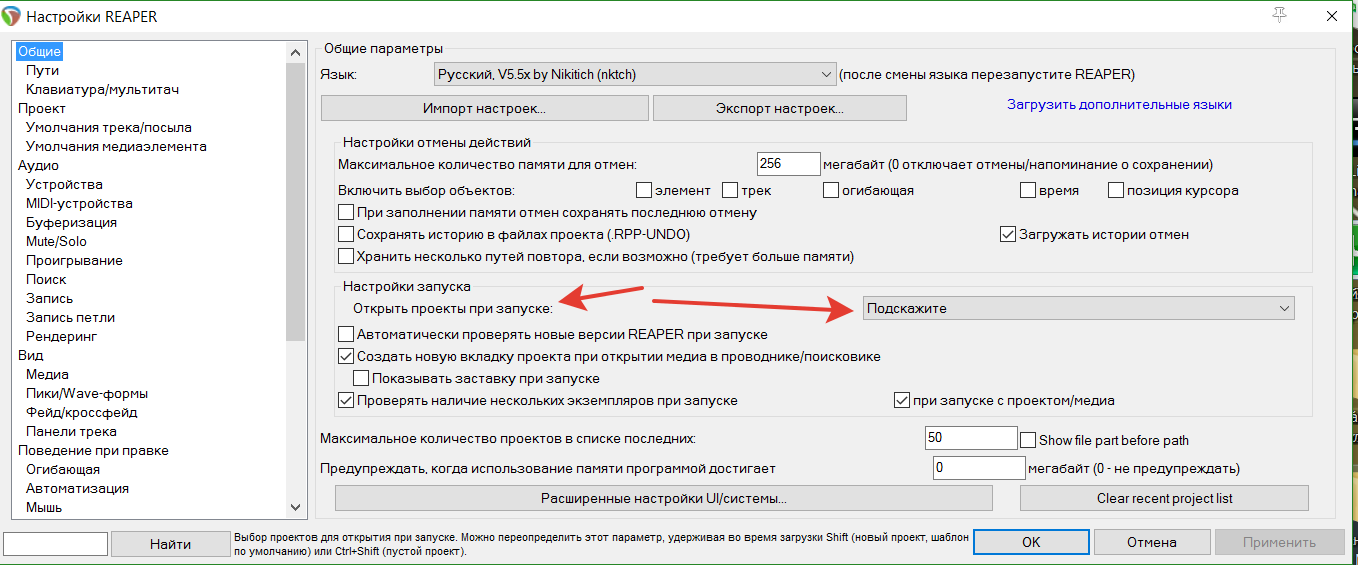Edit memory warning field showing 0
The width and height of the screenshot is (1358, 565).
pyautogui.click(x=978, y=468)
